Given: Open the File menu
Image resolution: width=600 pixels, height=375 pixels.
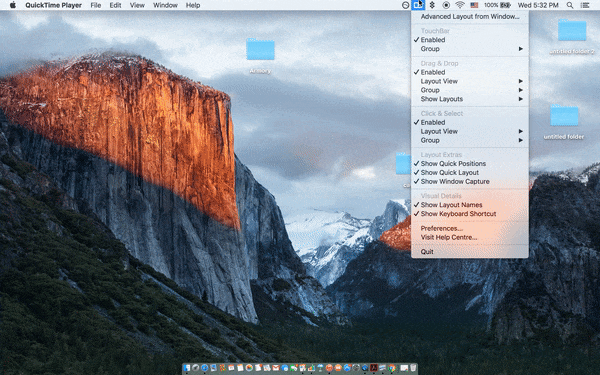Looking at the screenshot, I should [x=96, y=5].
